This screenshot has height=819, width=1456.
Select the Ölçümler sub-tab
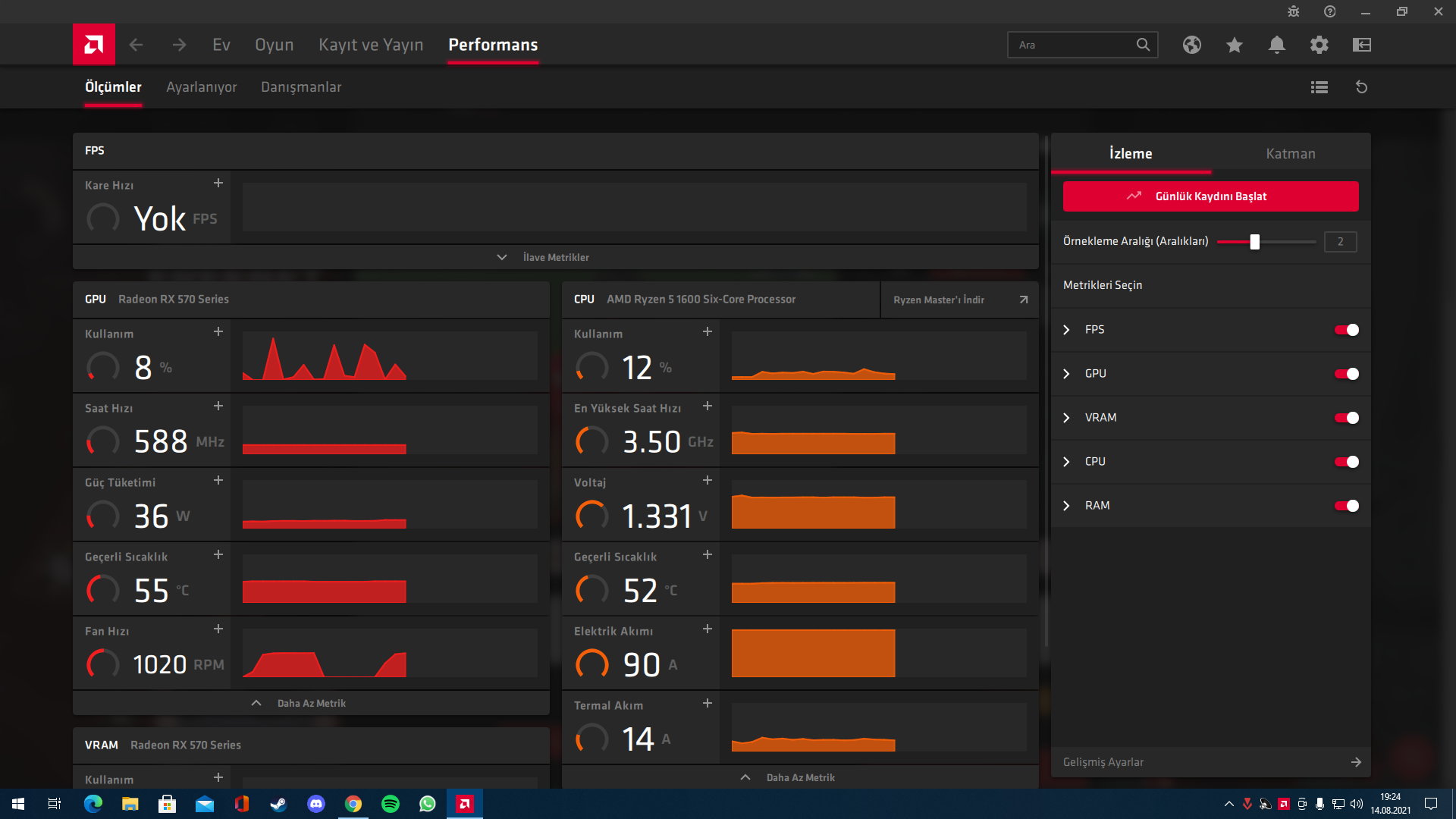coord(113,87)
